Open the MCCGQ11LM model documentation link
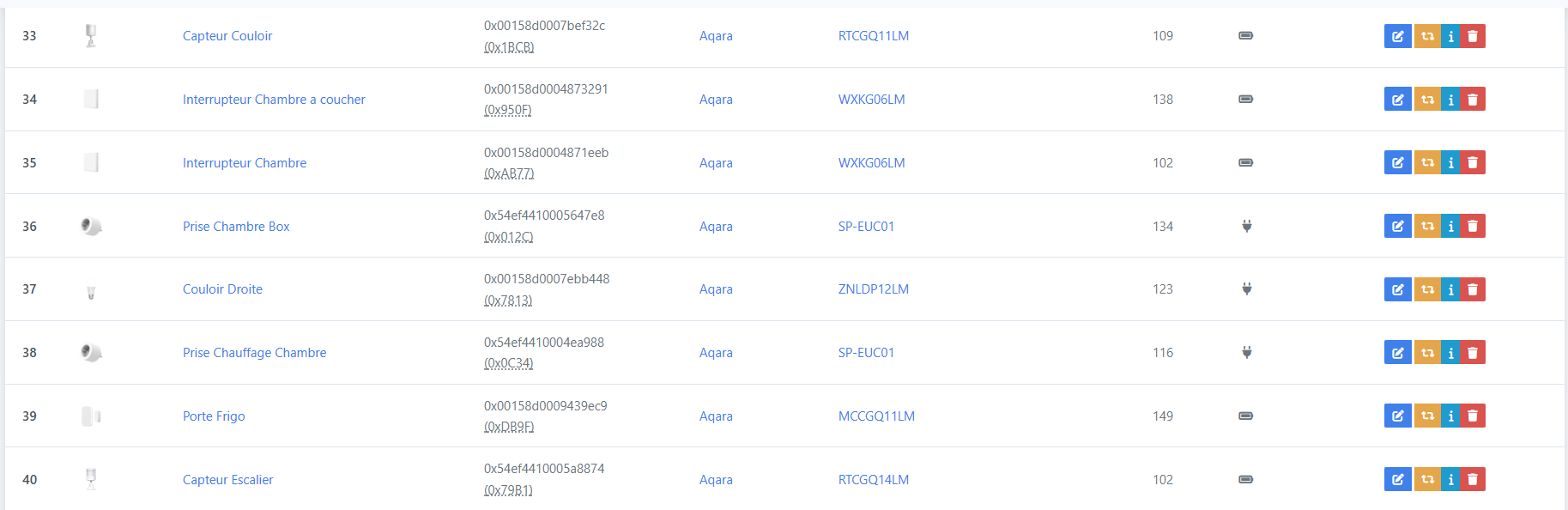The height and width of the screenshot is (510, 1568). coord(876,416)
